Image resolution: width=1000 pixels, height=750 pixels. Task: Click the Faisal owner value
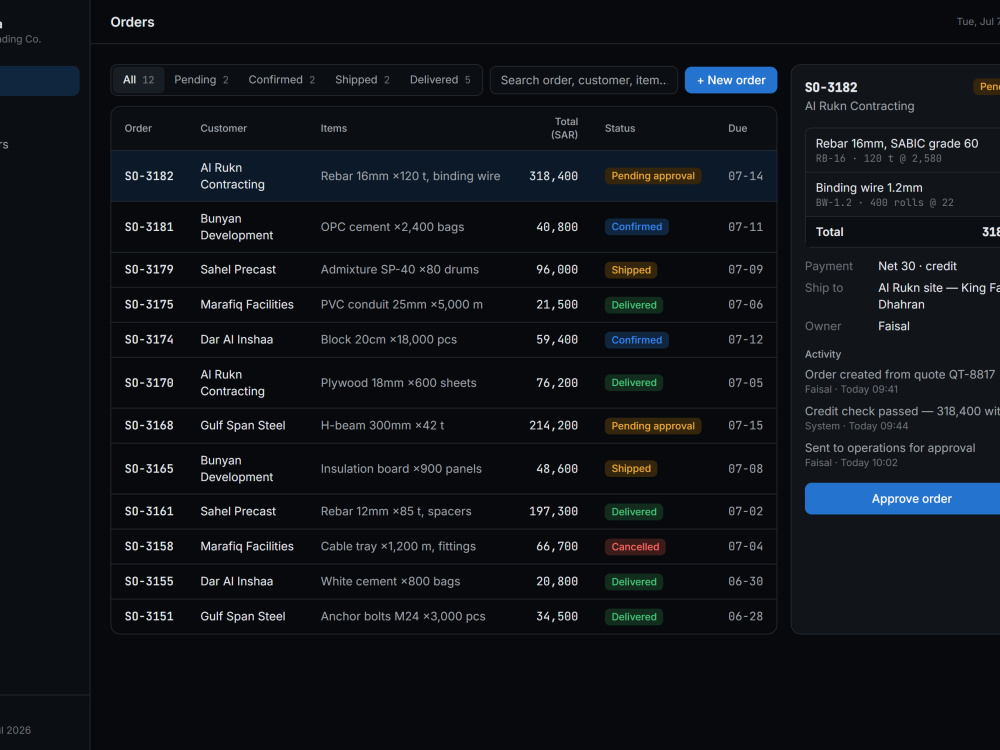(x=893, y=326)
